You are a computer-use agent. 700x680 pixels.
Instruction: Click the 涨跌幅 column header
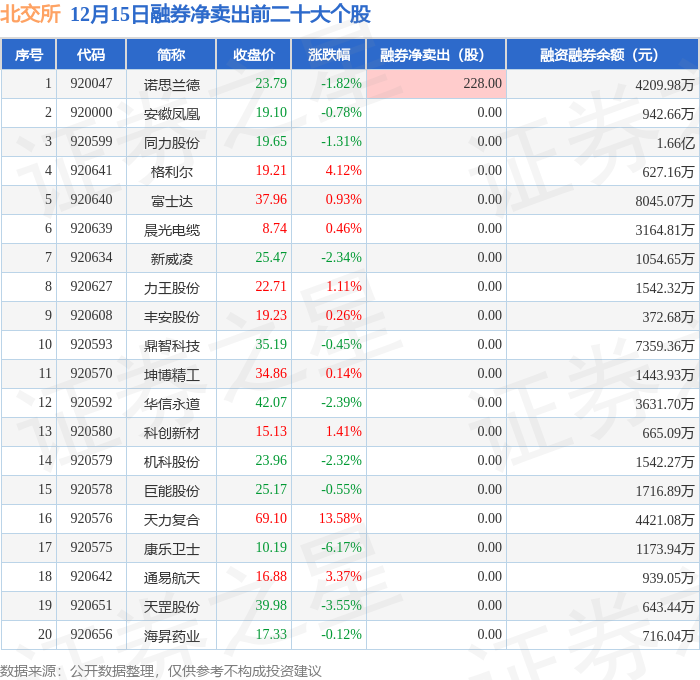(x=329, y=54)
